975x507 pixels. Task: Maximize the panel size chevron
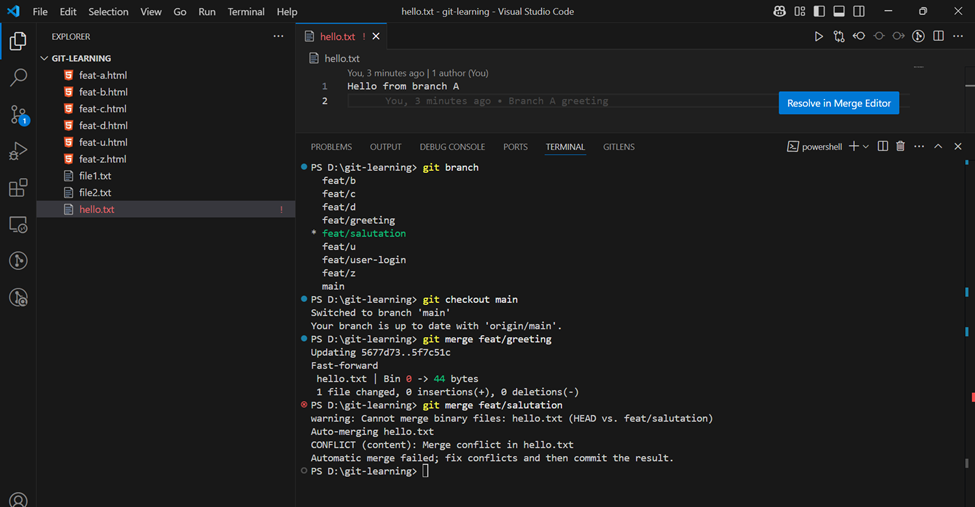pos(938,146)
